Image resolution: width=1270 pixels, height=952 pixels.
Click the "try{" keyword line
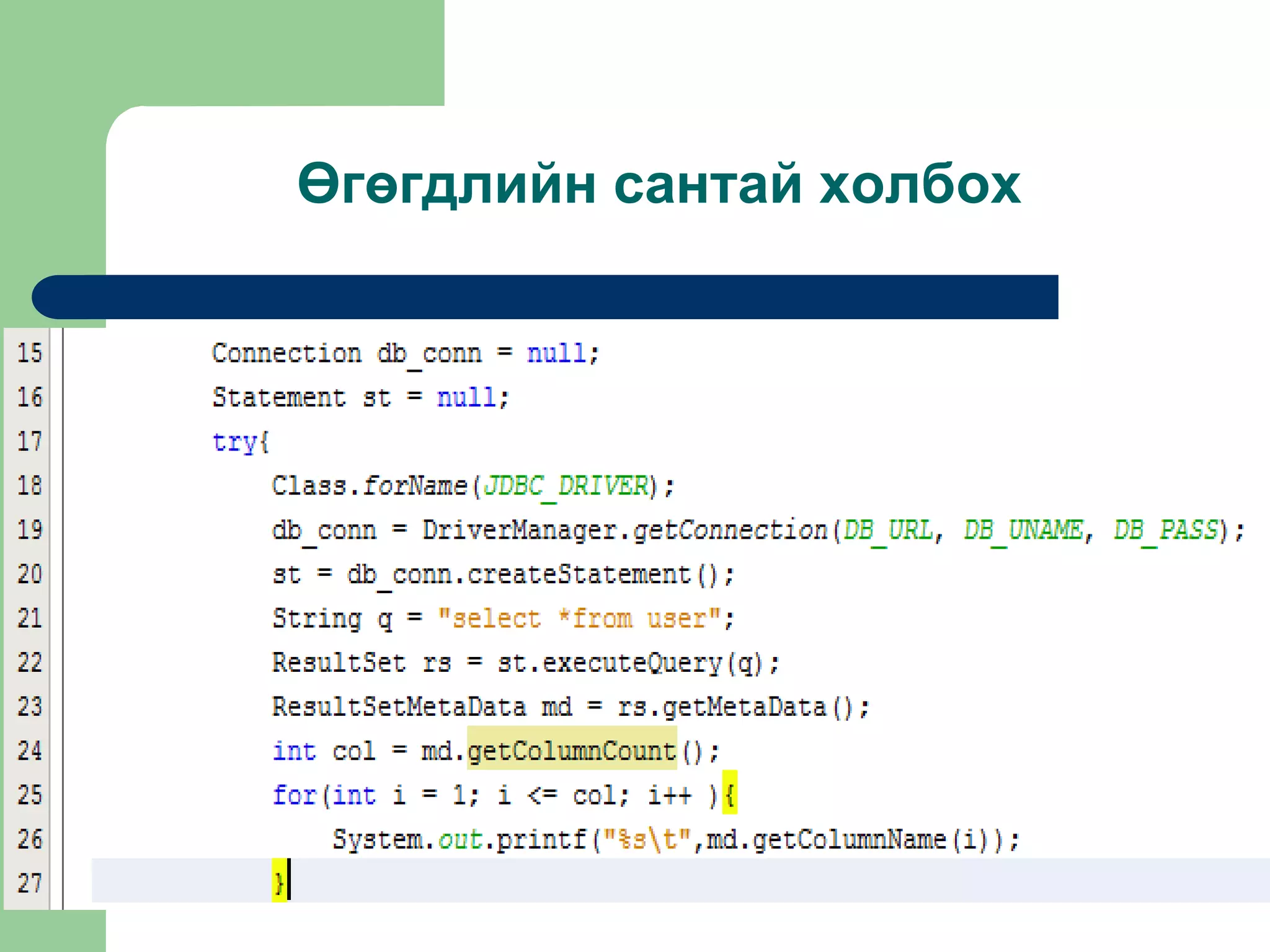pyautogui.click(x=241, y=443)
